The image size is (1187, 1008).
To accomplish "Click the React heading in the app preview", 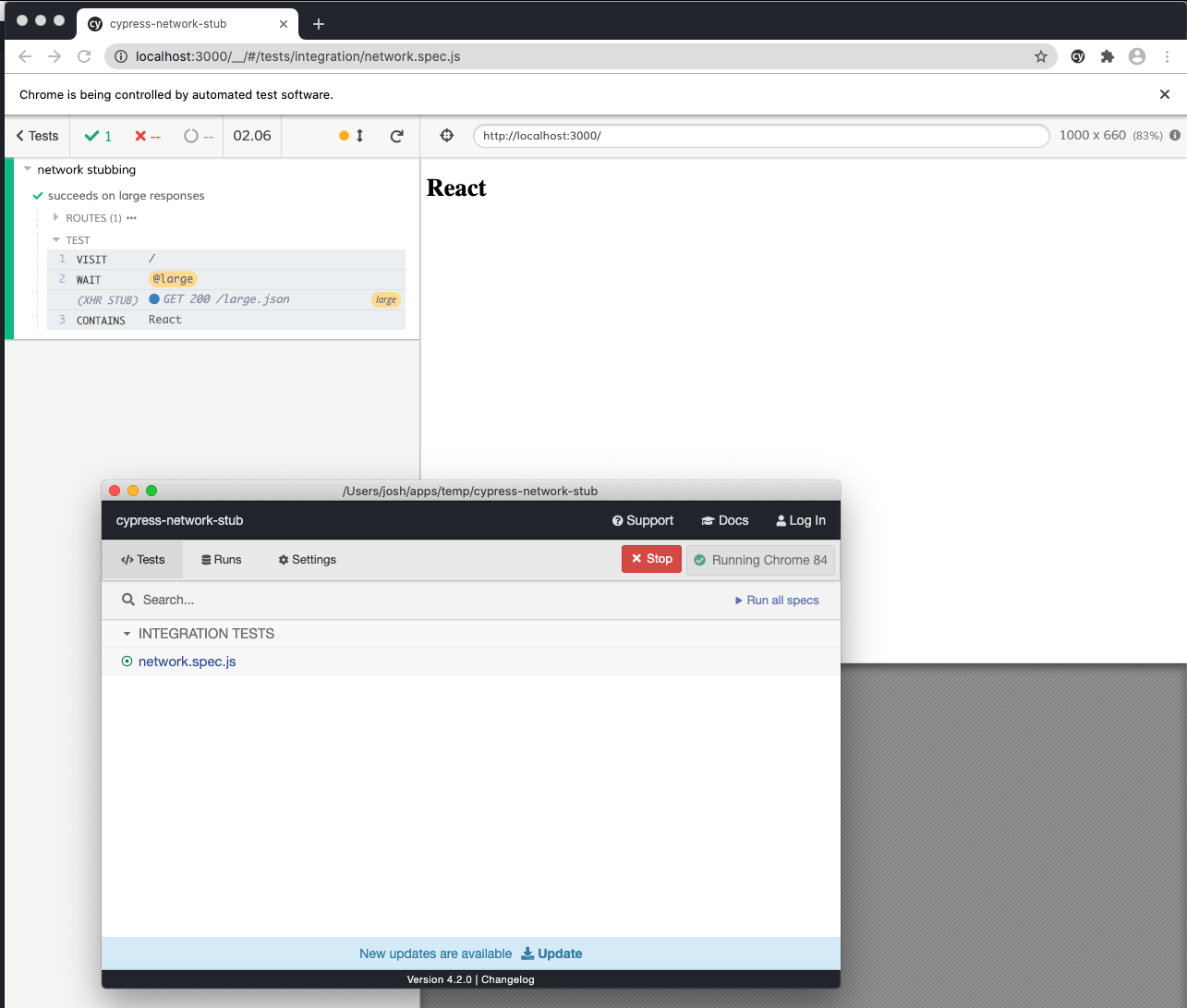I will click(x=456, y=188).
